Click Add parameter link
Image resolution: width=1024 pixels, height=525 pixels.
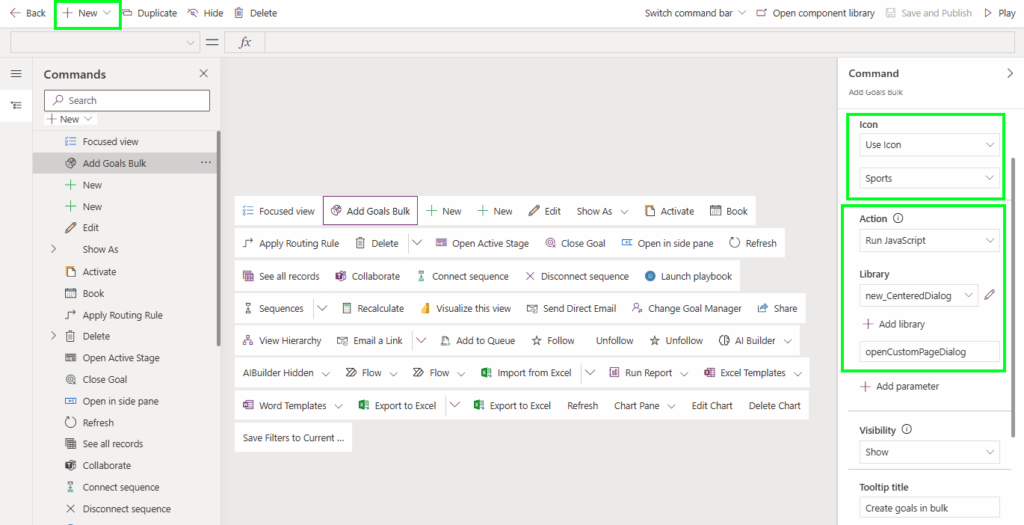coord(899,386)
